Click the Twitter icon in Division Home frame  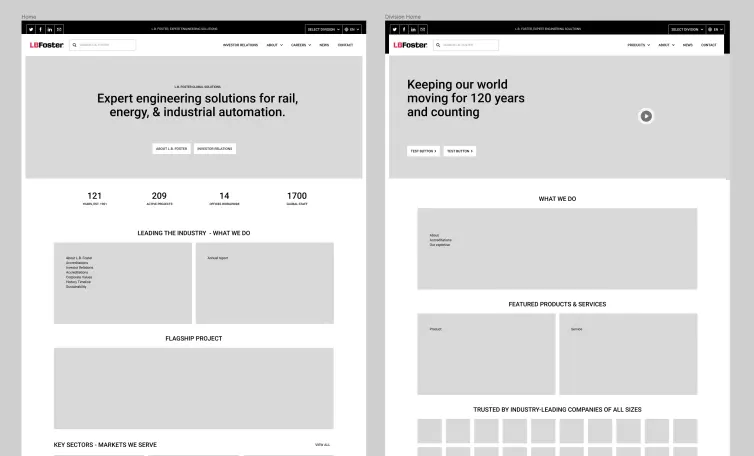click(394, 29)
